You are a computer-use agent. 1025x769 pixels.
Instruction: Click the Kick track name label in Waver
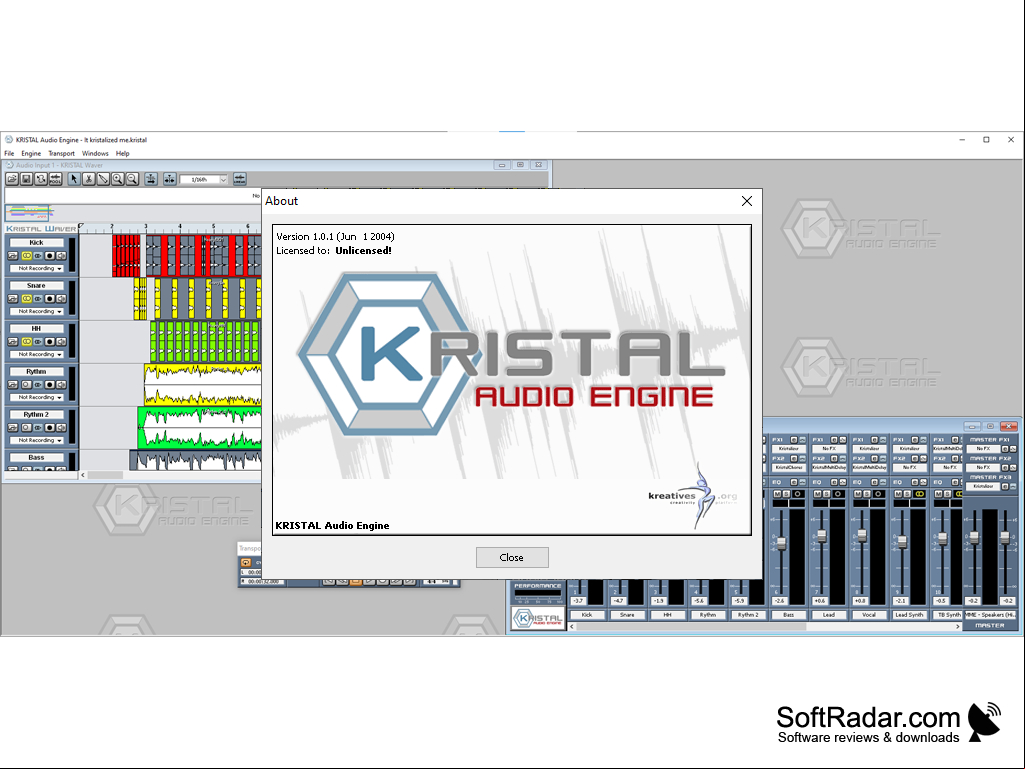pyautogui.click(x=37, y=243)
